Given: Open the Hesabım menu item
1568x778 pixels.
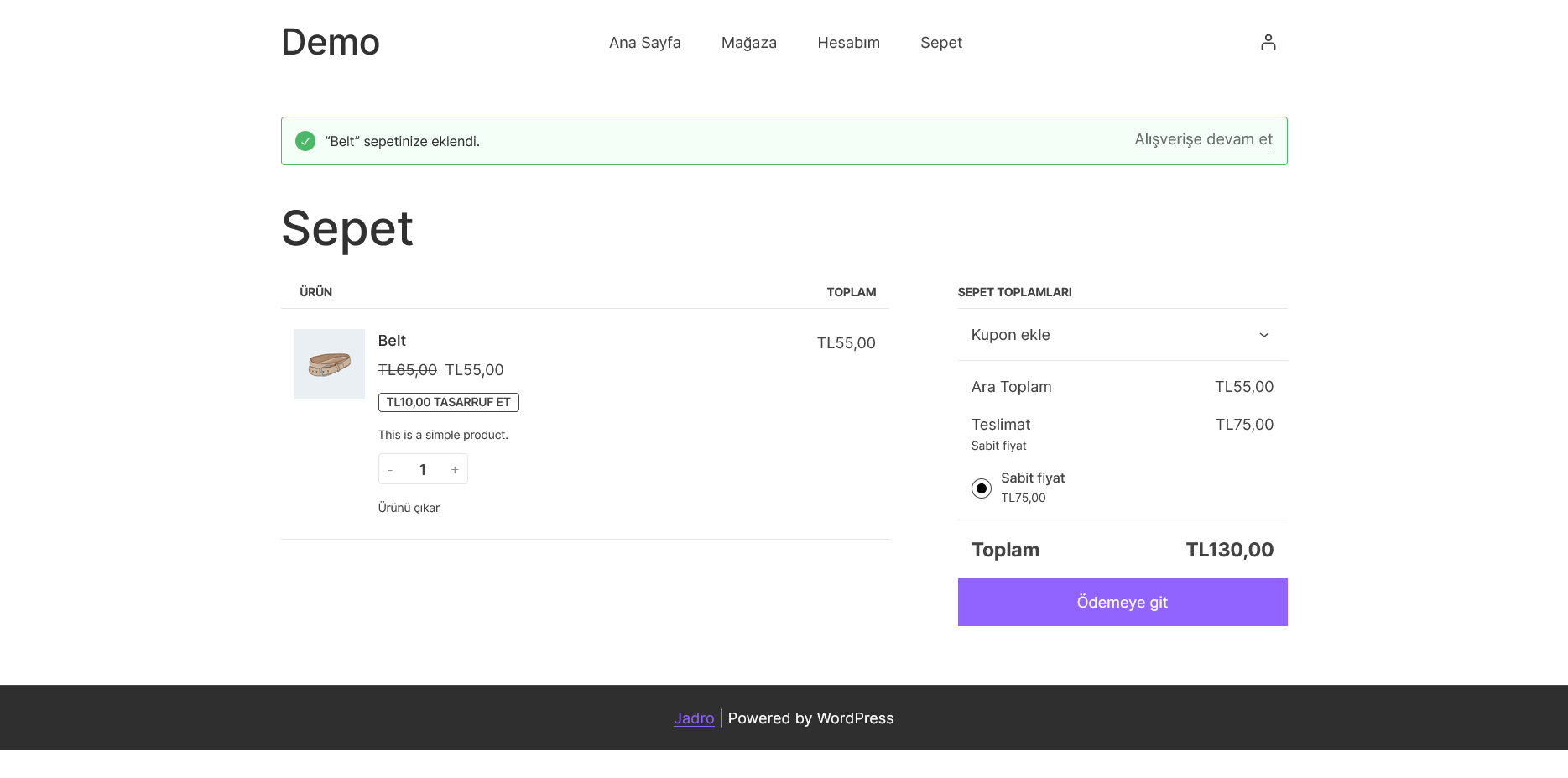Looking at the screenshot, I should 848,43.
